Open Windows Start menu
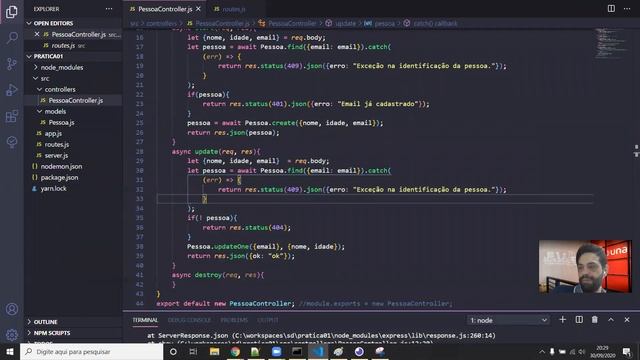Screen dimensions: 640x360 click(x=10, y=351)
